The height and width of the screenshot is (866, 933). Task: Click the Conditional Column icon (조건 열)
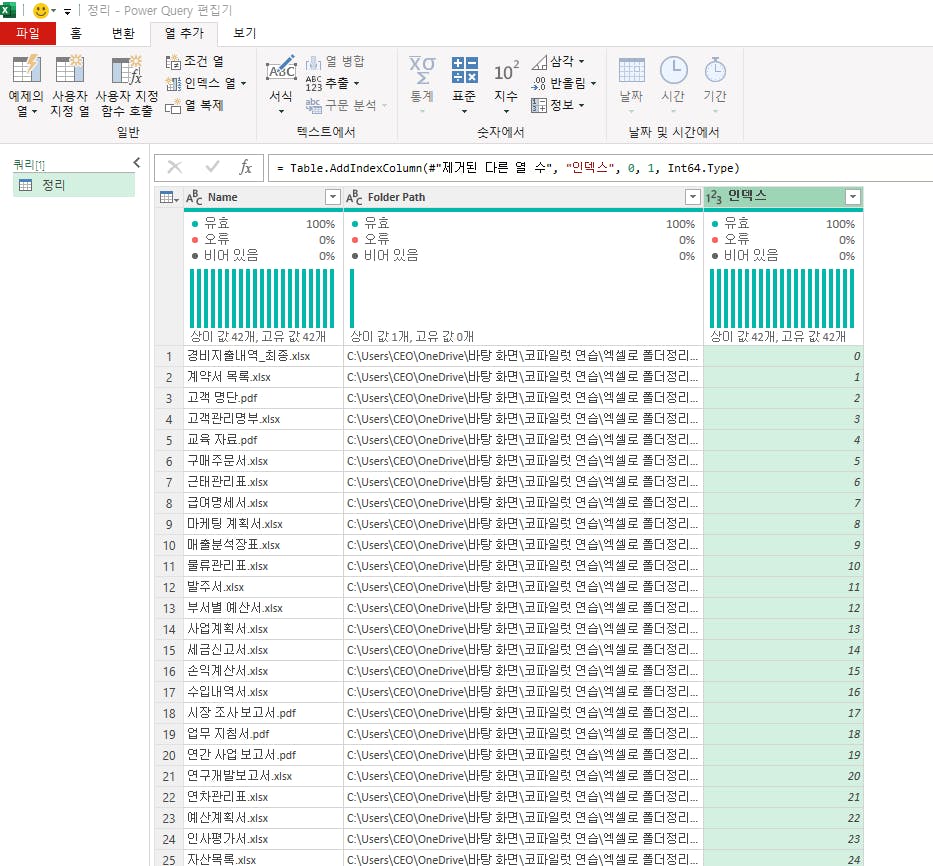click(173, 61)
